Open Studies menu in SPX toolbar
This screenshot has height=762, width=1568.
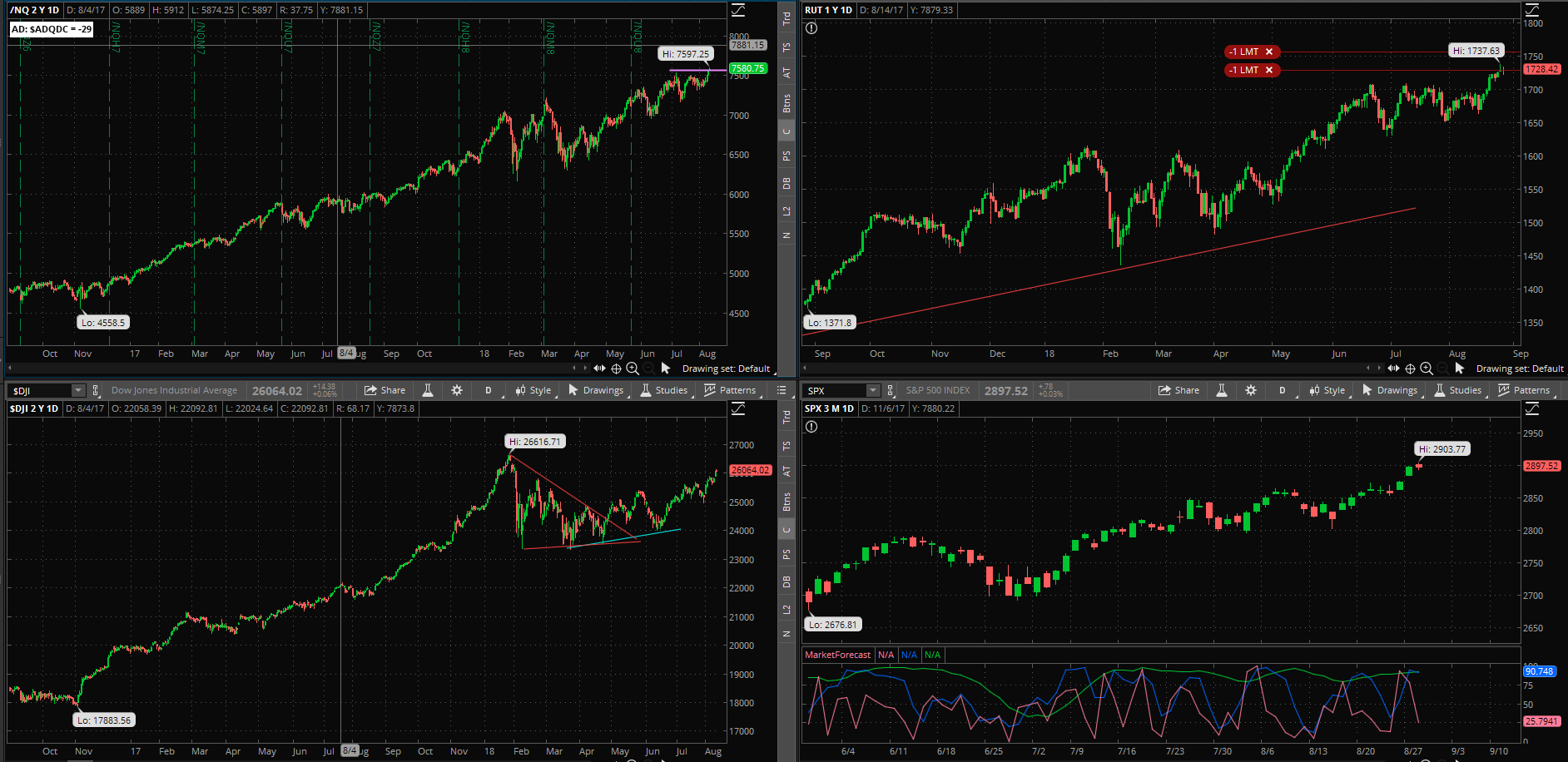click(x=1458, y=390)
